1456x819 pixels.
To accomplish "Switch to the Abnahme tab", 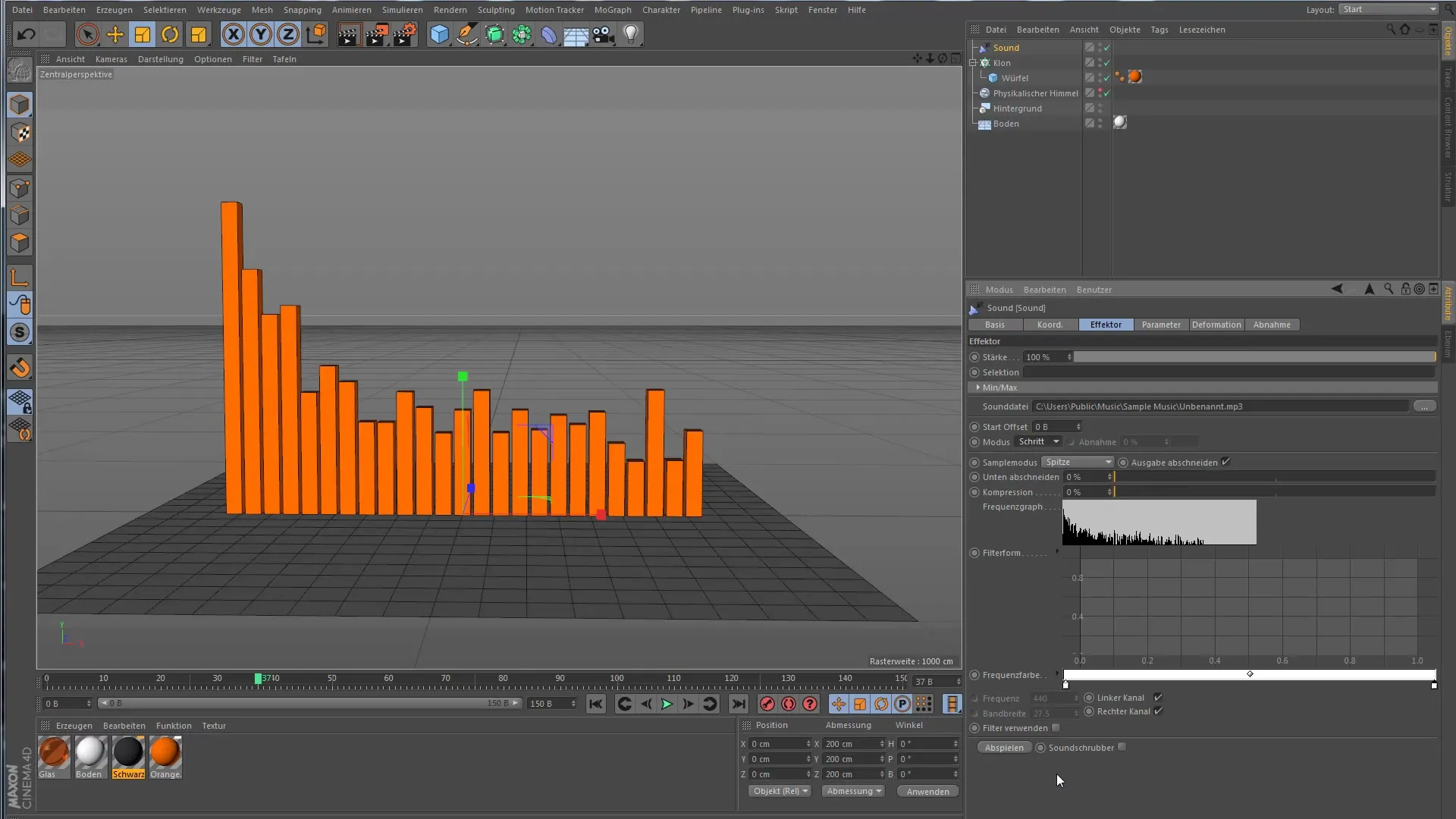I will coord(1272,325).
